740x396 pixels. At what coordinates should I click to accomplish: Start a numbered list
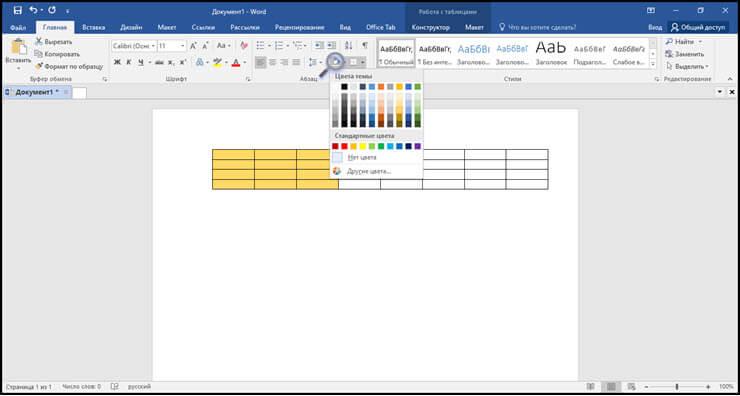pyautogui.click(x=279, y=46)
